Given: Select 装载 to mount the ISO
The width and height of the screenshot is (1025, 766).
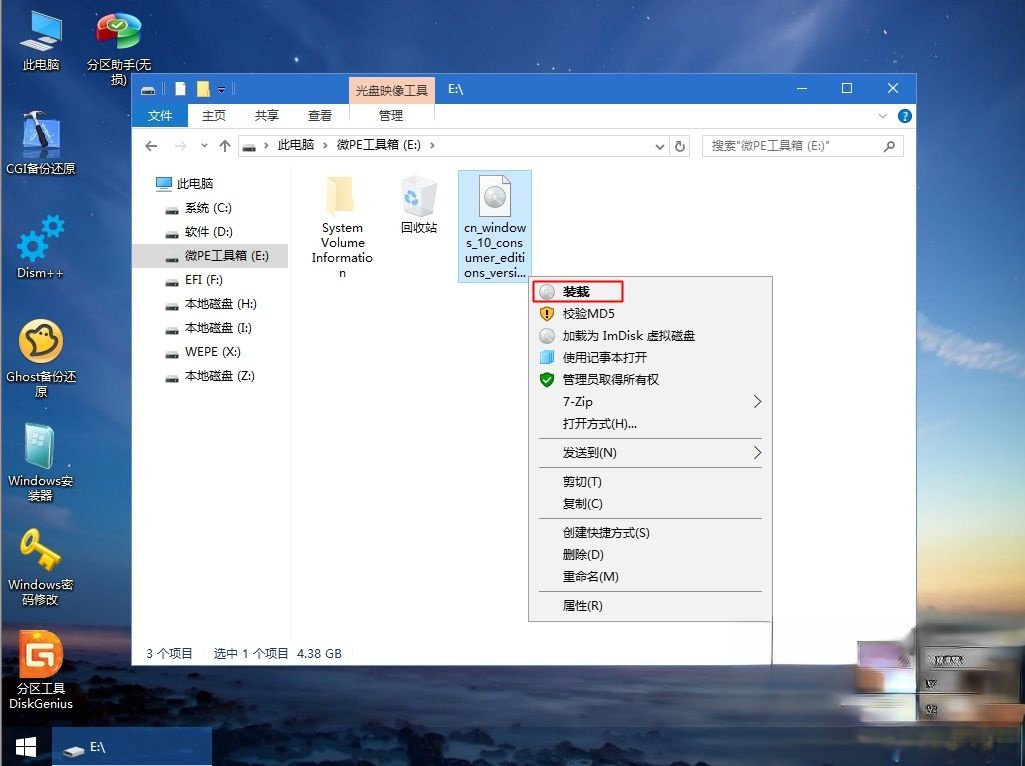Looking at the screenshot, I should (577, 291).
